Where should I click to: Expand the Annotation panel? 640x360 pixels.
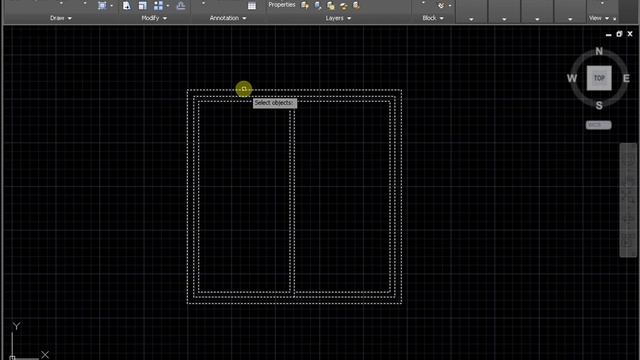pos(228,18)
